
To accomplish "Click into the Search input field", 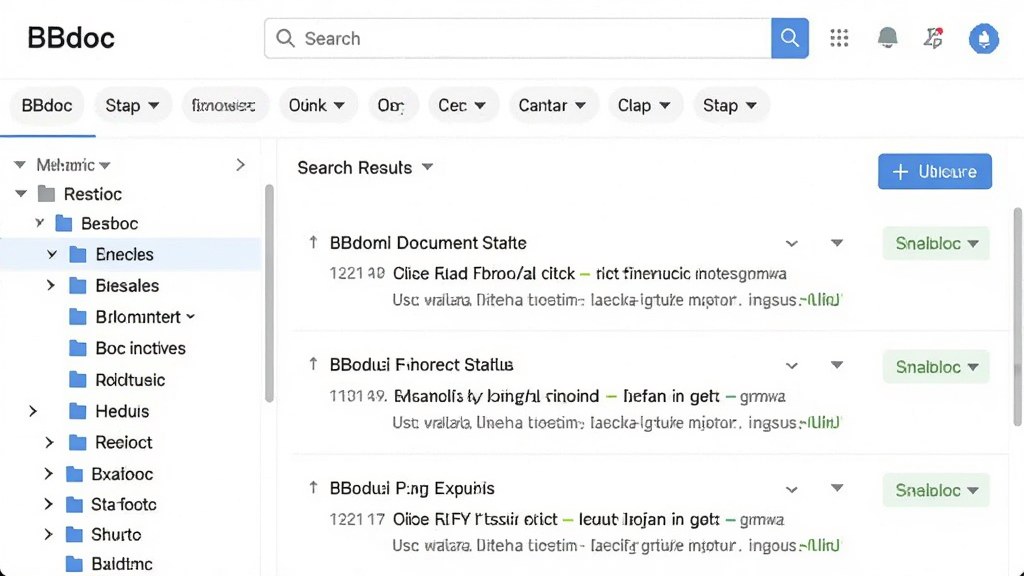I will coord(517,39).
